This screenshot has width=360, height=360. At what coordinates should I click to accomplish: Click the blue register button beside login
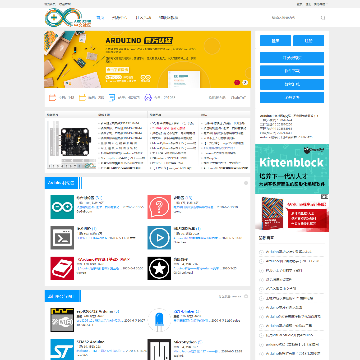(x=308, y=41)
